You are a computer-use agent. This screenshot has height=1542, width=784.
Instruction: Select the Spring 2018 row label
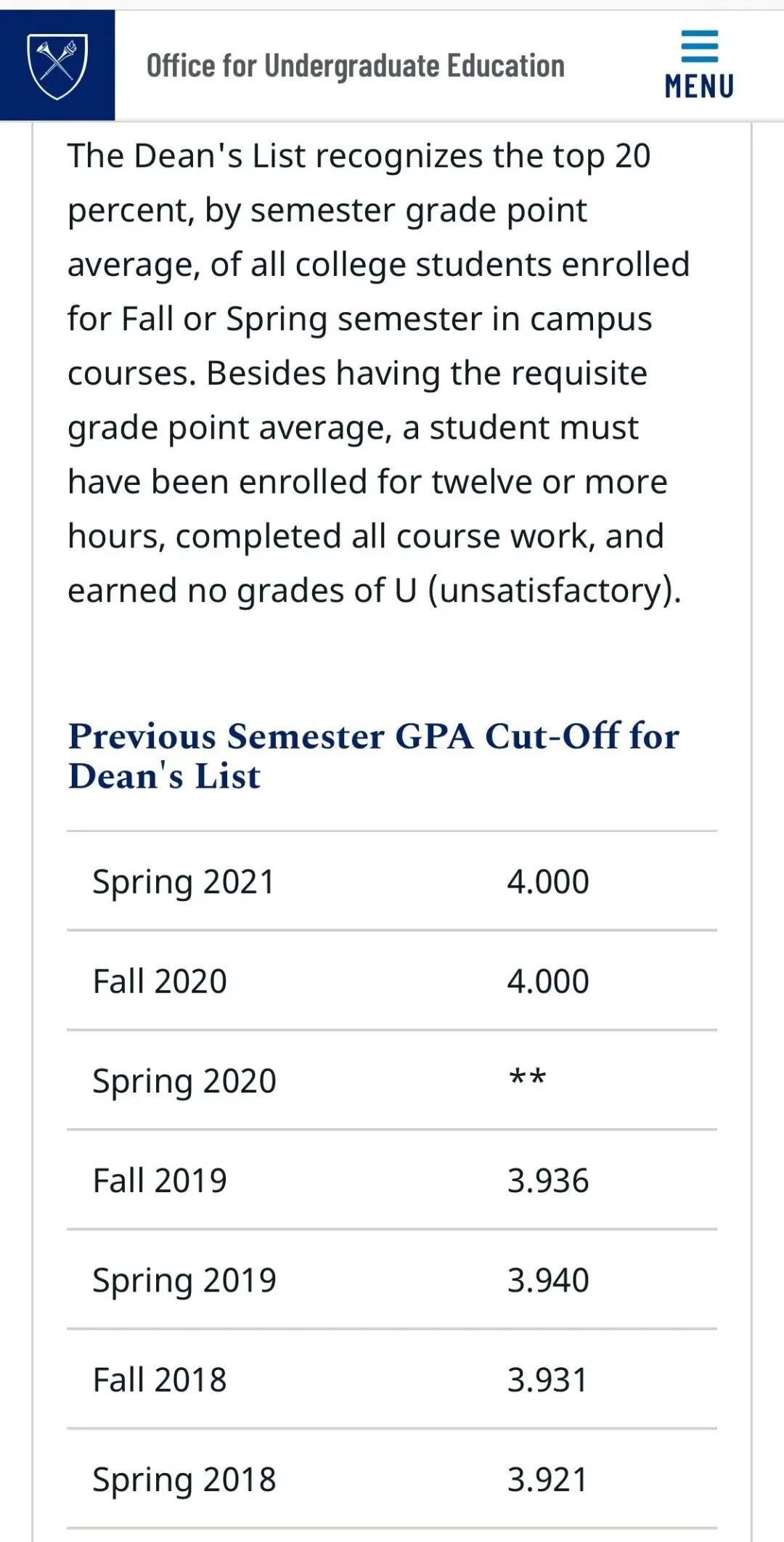tap(184, 1480)
